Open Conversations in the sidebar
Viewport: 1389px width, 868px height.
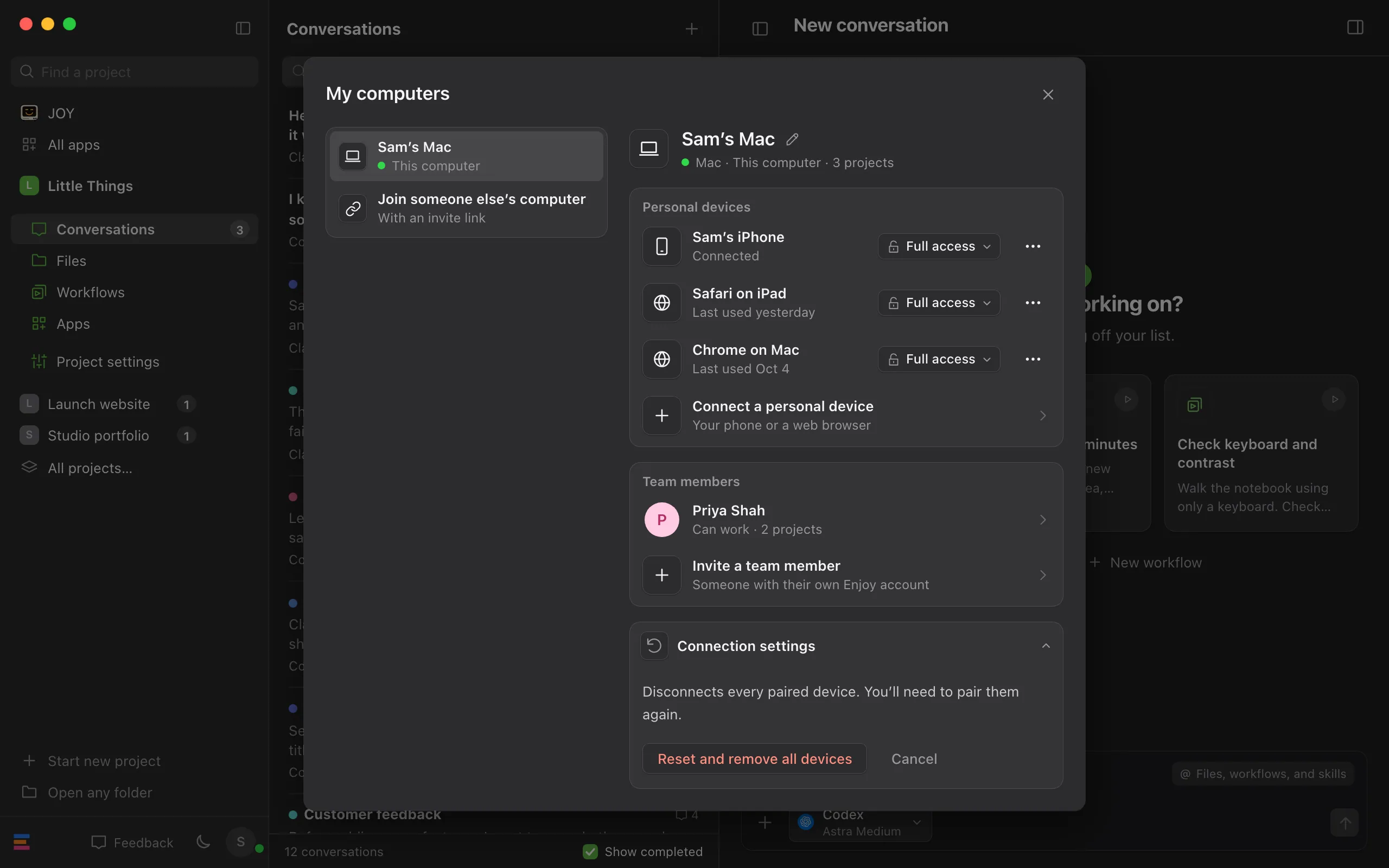[x=135, y=229]
